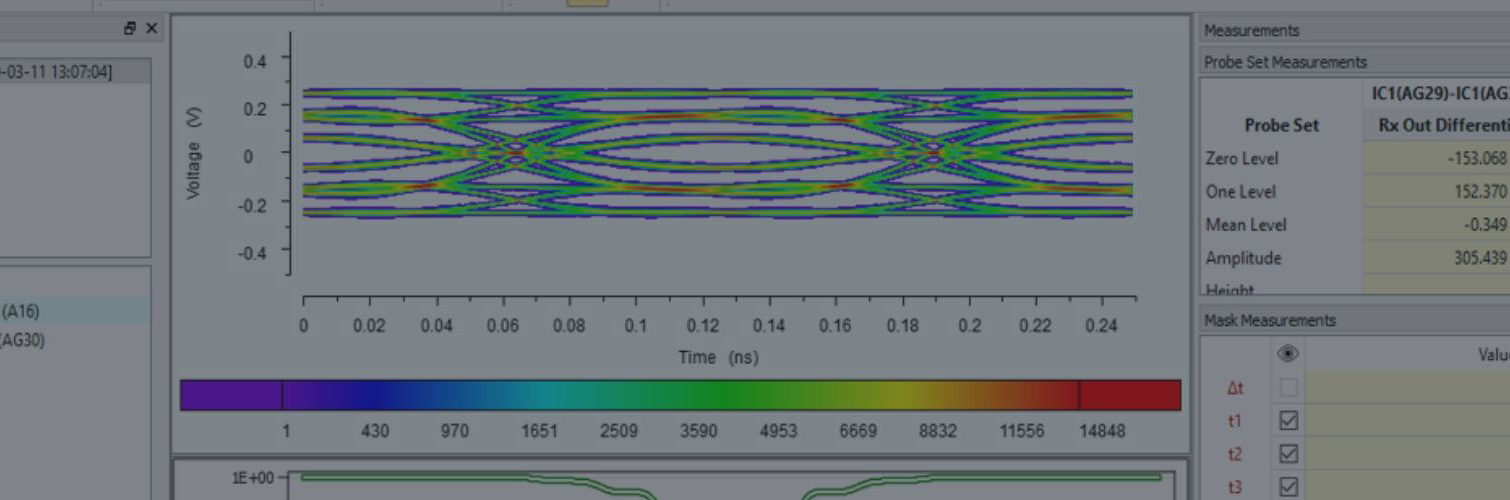
Task: Select the result entry timestamped 13:07:04
Action: (x=60, y=72)
